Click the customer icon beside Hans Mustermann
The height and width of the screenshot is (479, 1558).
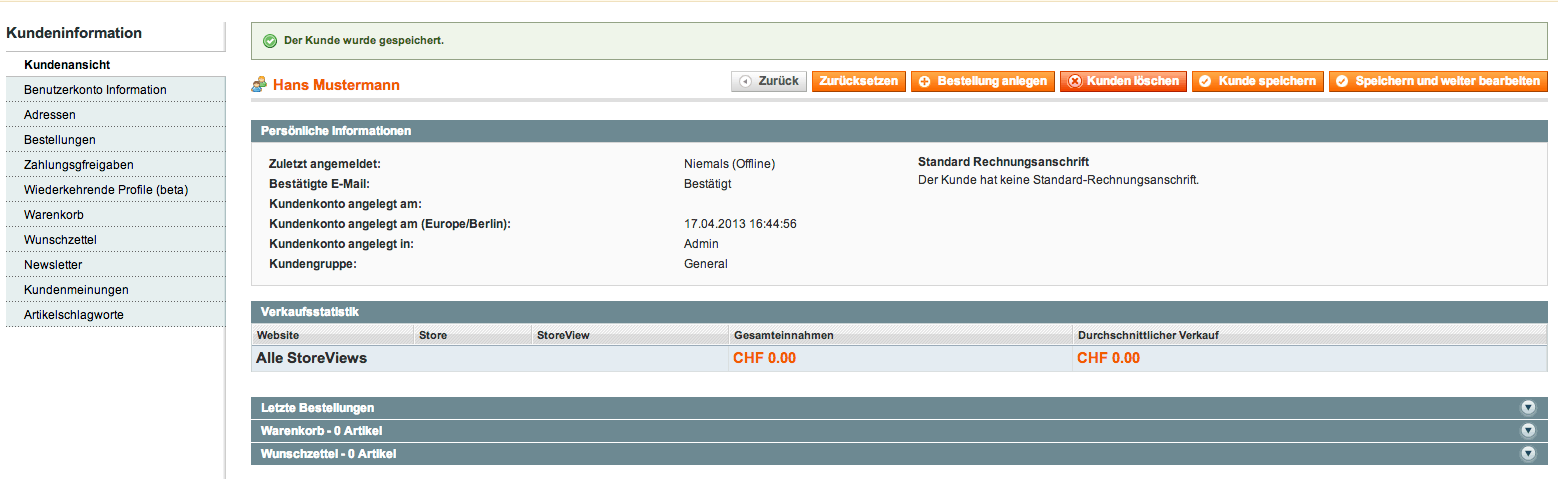click(260, 85)
